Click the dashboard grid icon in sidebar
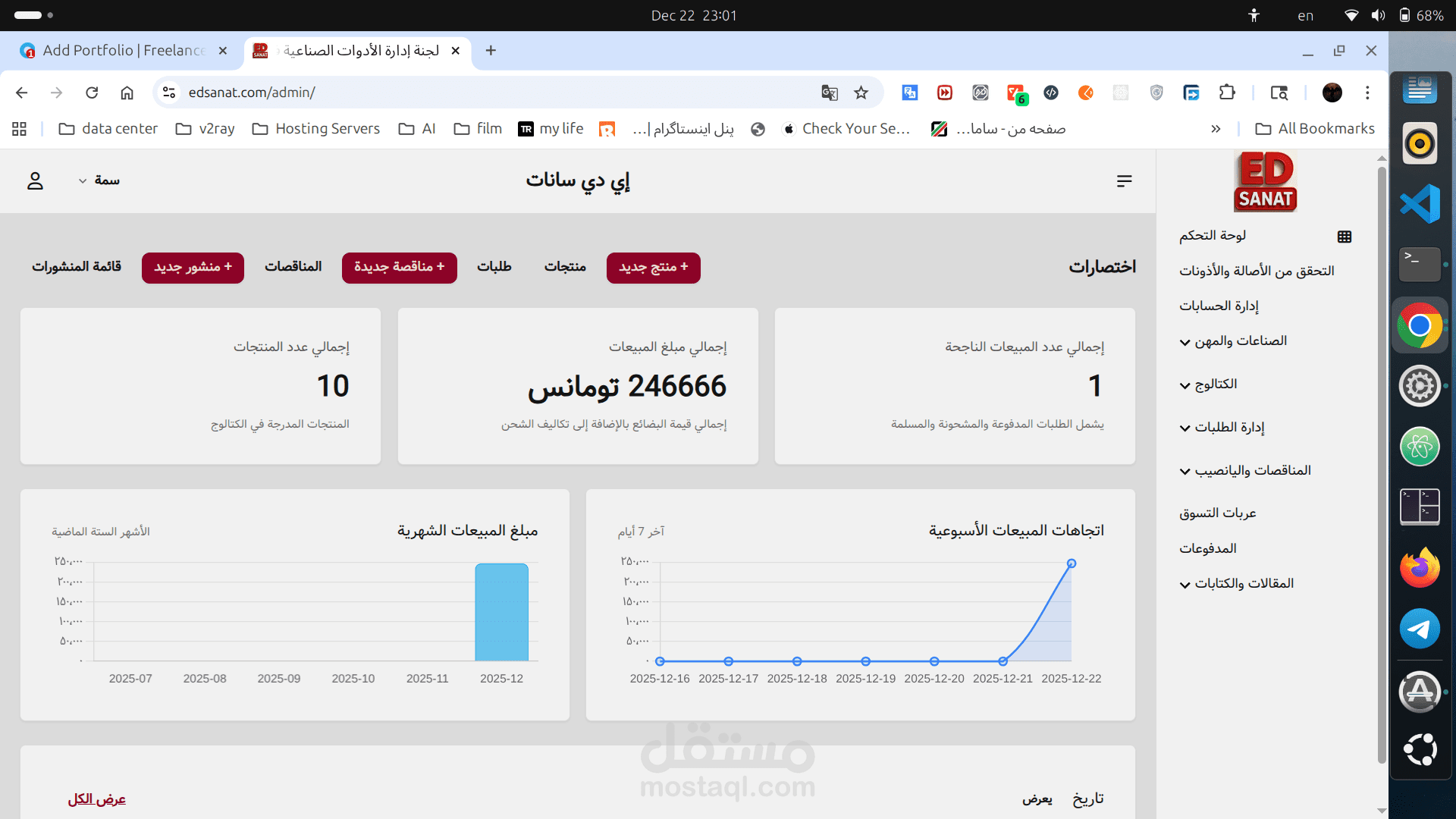This screenshot has height=819, width=1456. click(x=1345, y=237)
